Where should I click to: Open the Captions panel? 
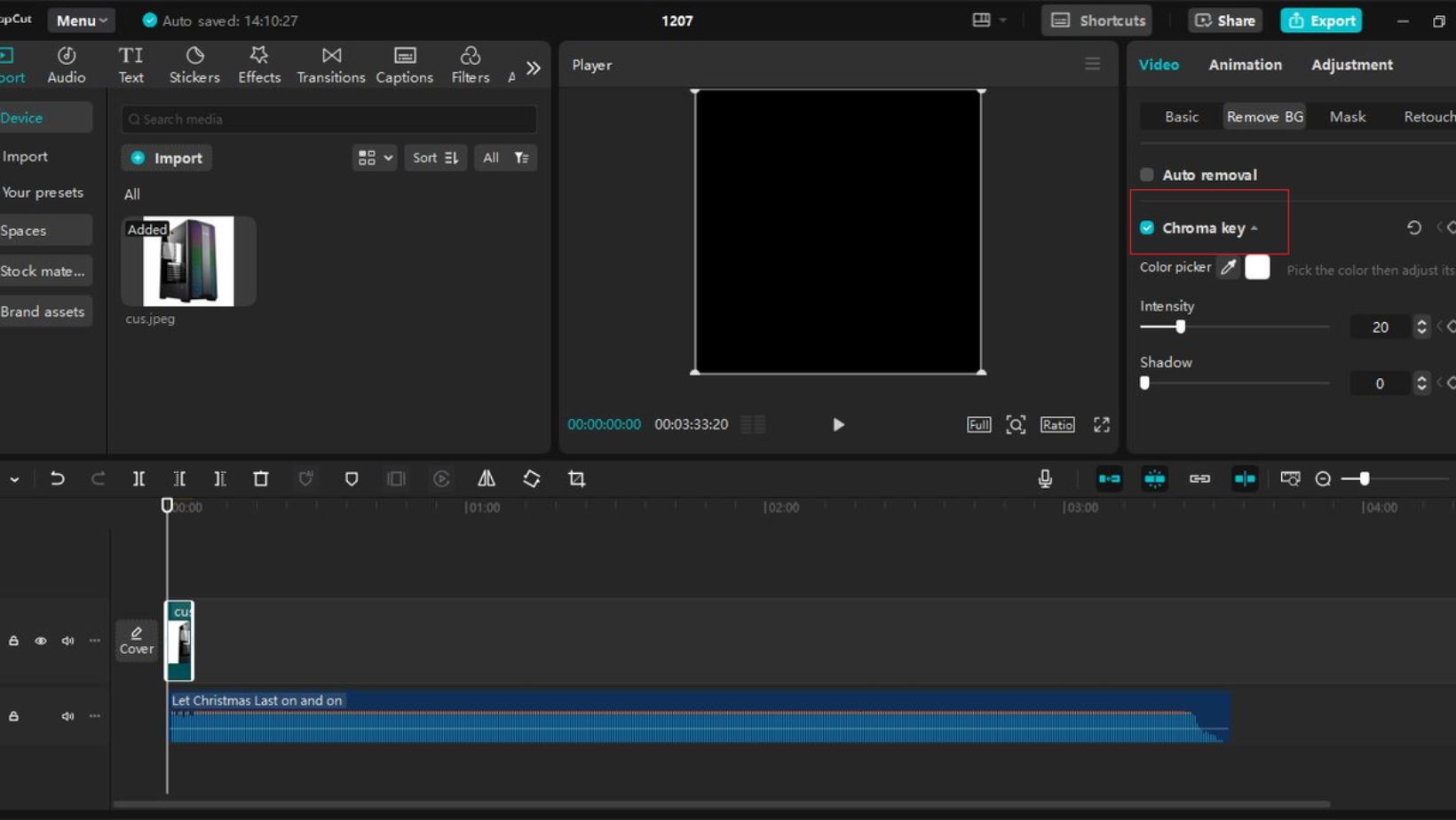[404, 65]
